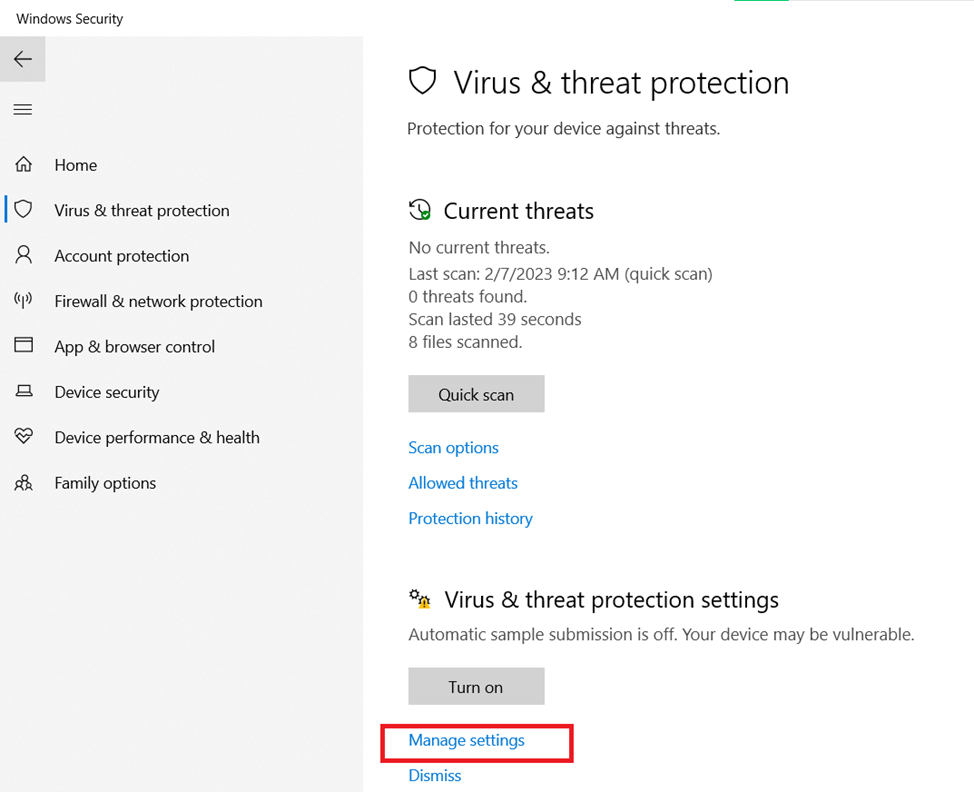This screenshot has width=974, height=792.
Task: Click the Family options people icon
Action: (x=23, y=483)
